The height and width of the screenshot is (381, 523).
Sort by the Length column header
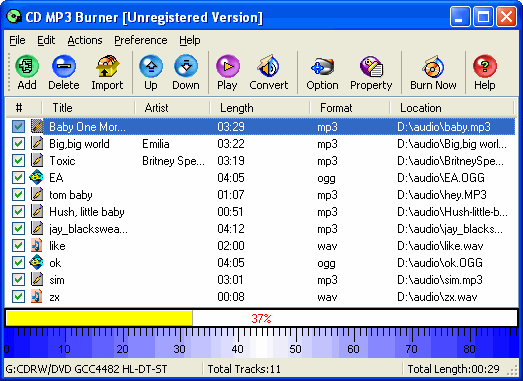(260, 108)
